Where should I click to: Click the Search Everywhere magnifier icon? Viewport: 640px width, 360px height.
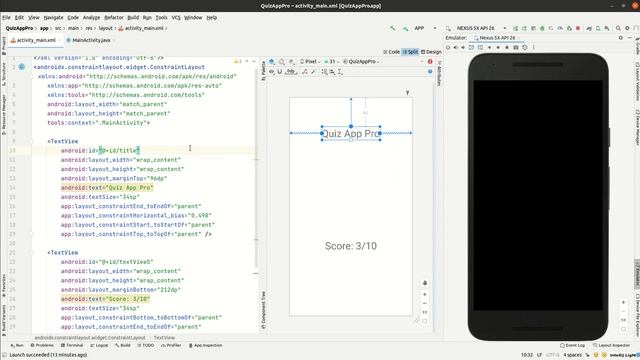pos(618,28)
